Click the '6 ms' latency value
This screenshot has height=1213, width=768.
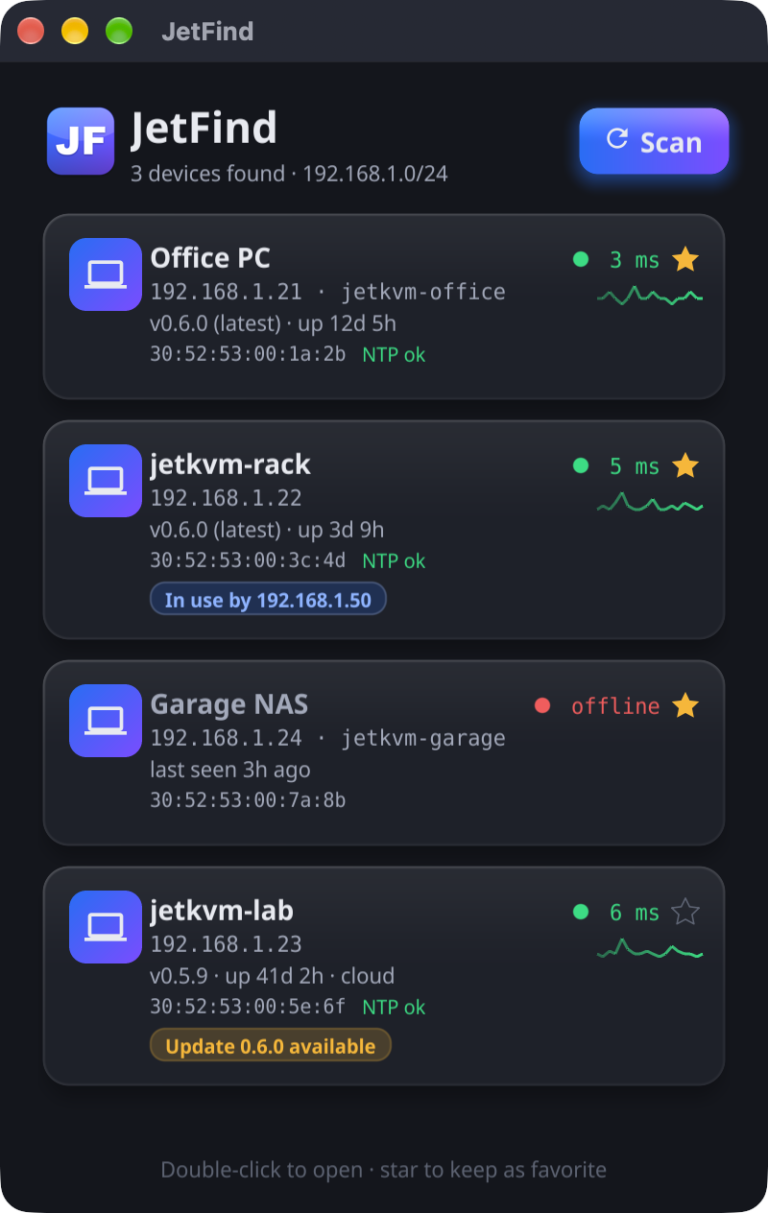pos(635,912)
